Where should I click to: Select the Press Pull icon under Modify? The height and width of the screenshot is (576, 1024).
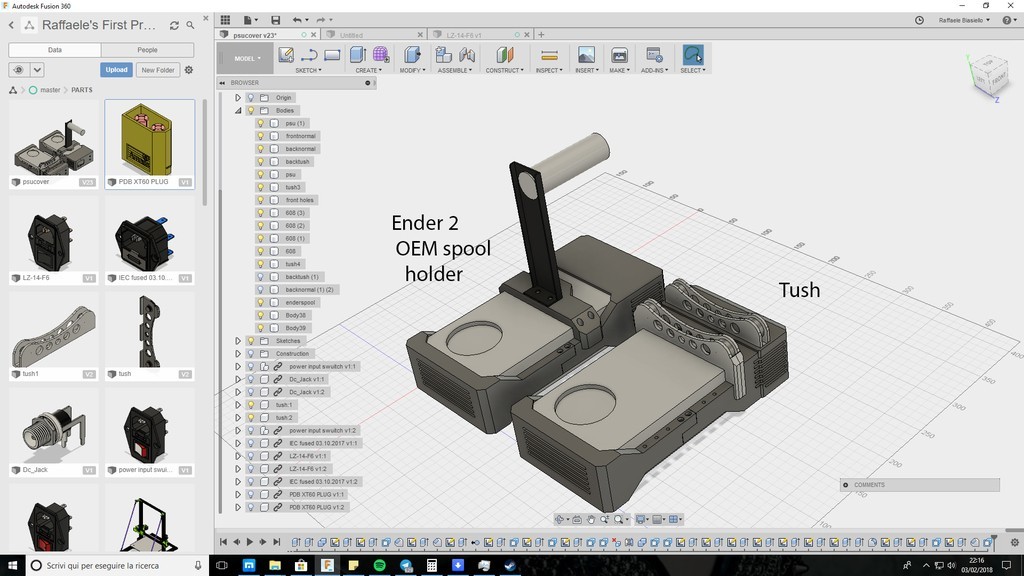coord(412,55)
